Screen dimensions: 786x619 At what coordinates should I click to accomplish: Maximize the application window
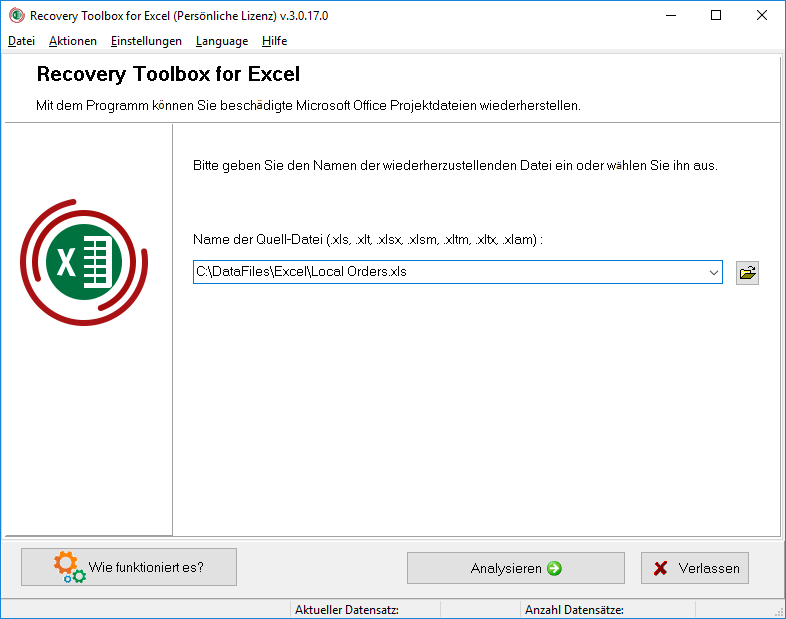716,16
